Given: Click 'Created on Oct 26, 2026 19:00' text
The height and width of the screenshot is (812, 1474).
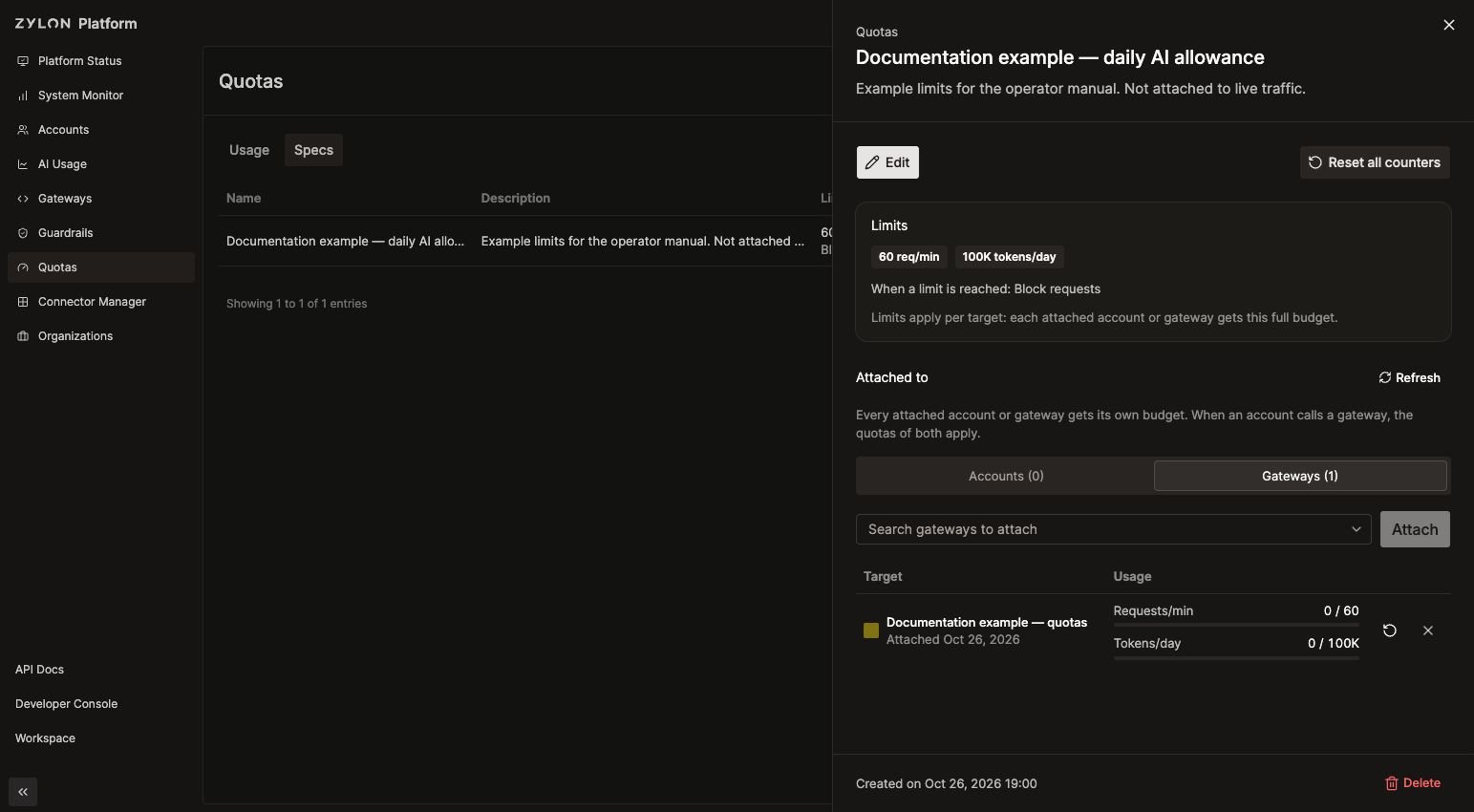Looking at the screenshot, I should 947,783.
